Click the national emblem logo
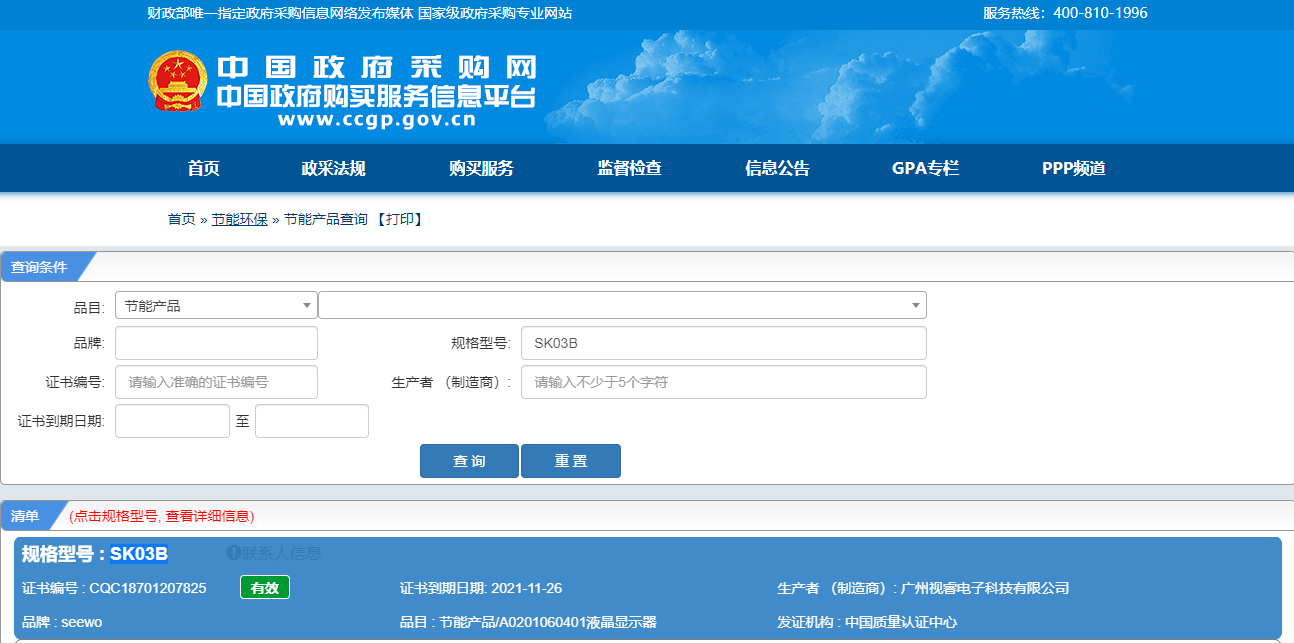The image size is (1294, 643). pos(178,80)
